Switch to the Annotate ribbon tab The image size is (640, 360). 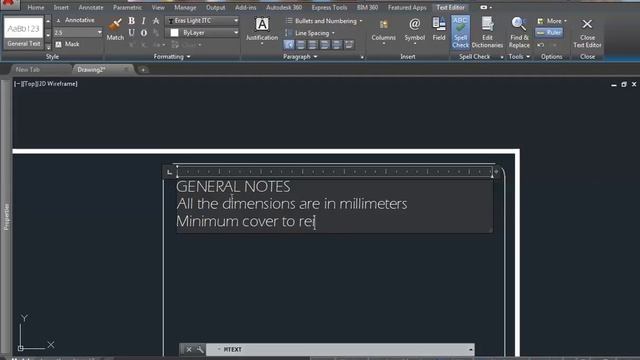(91, 7)
